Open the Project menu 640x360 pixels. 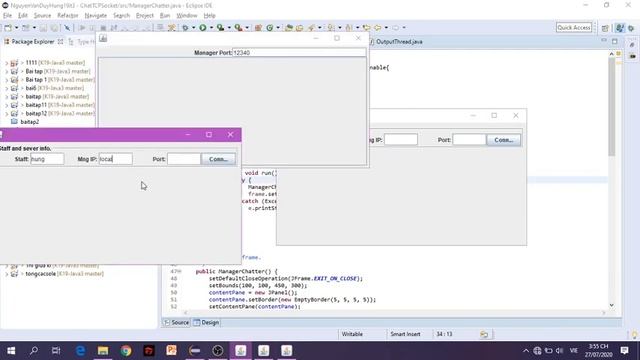click(x=145, y=16)
